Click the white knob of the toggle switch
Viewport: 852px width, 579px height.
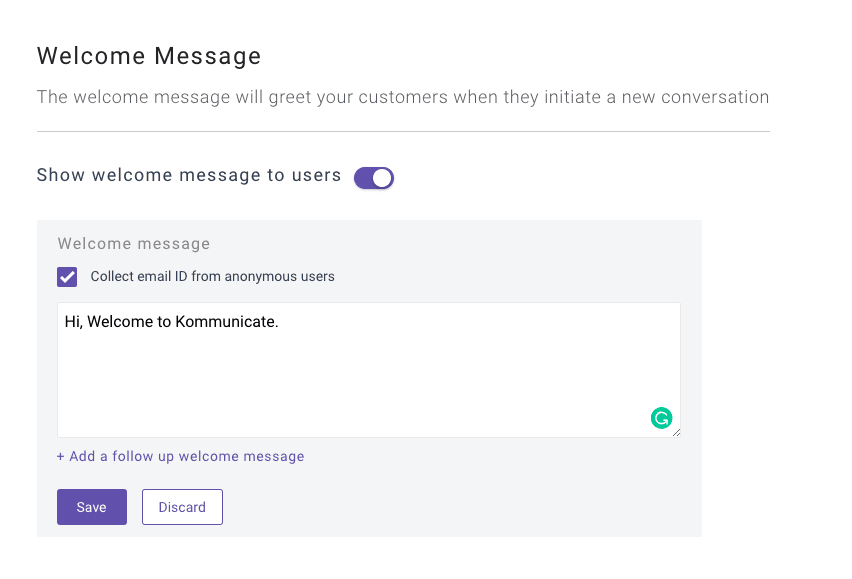pyautogui.click(x=383, y=178)
